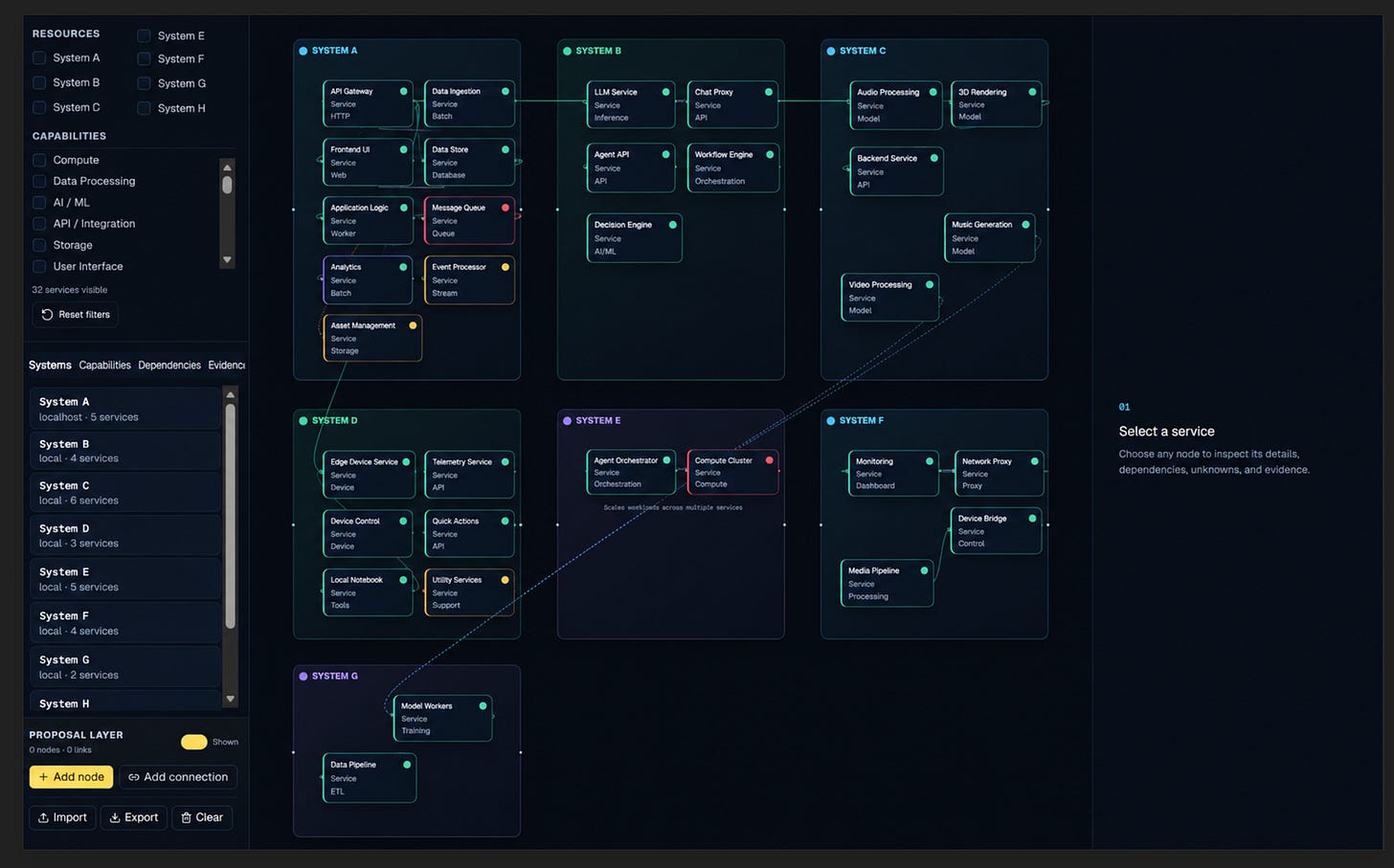This screenshot has width=1394, height=868.
Task: Enable the API / Integration capability filter
Action: tap(39, 223)
